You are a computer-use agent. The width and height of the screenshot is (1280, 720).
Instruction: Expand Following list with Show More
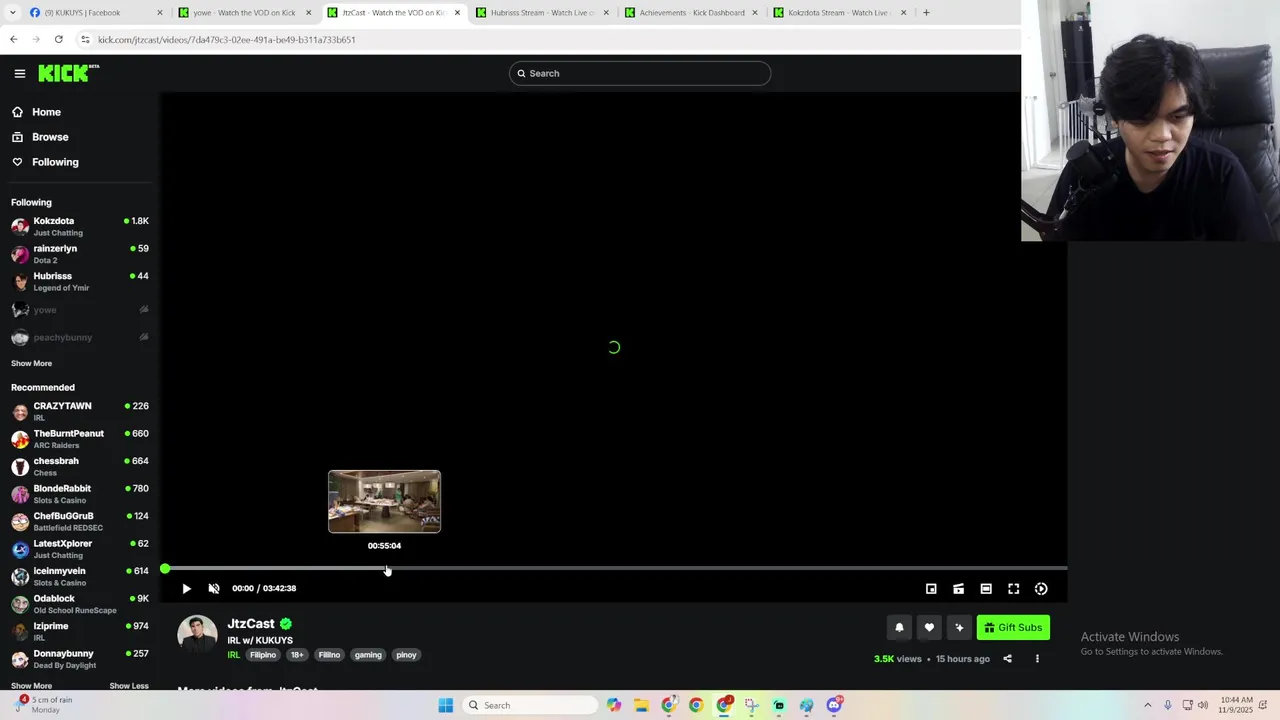click(x=31, y=363)
